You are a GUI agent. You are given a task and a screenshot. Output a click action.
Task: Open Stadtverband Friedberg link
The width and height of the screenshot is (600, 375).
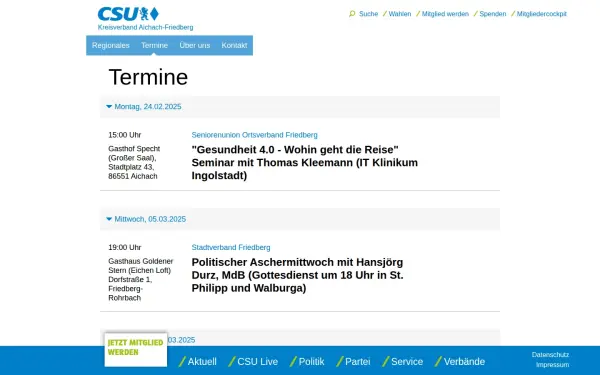coord(231,247)
